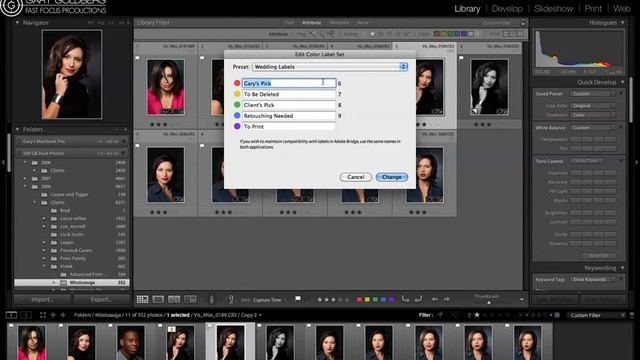Switch to the Print module
Screen dimensions: 640x360
(593, 9)
